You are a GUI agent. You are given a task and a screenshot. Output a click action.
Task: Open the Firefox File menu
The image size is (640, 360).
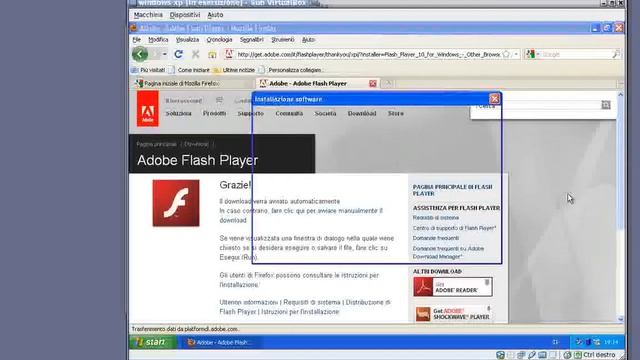click(136, 40)
